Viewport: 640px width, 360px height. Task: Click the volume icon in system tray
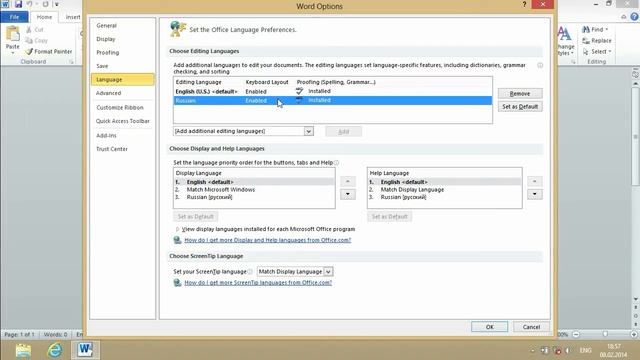(x=567, y=350)
